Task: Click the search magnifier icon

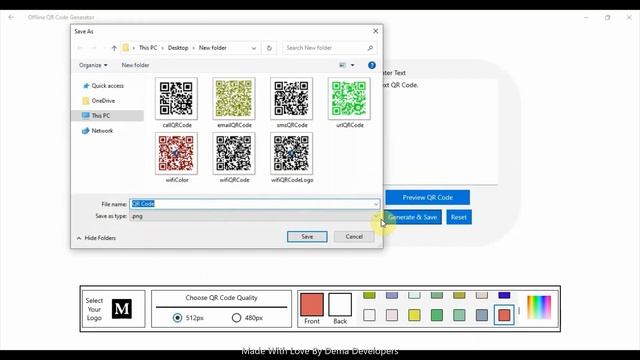Action: (x=370, y=48)
